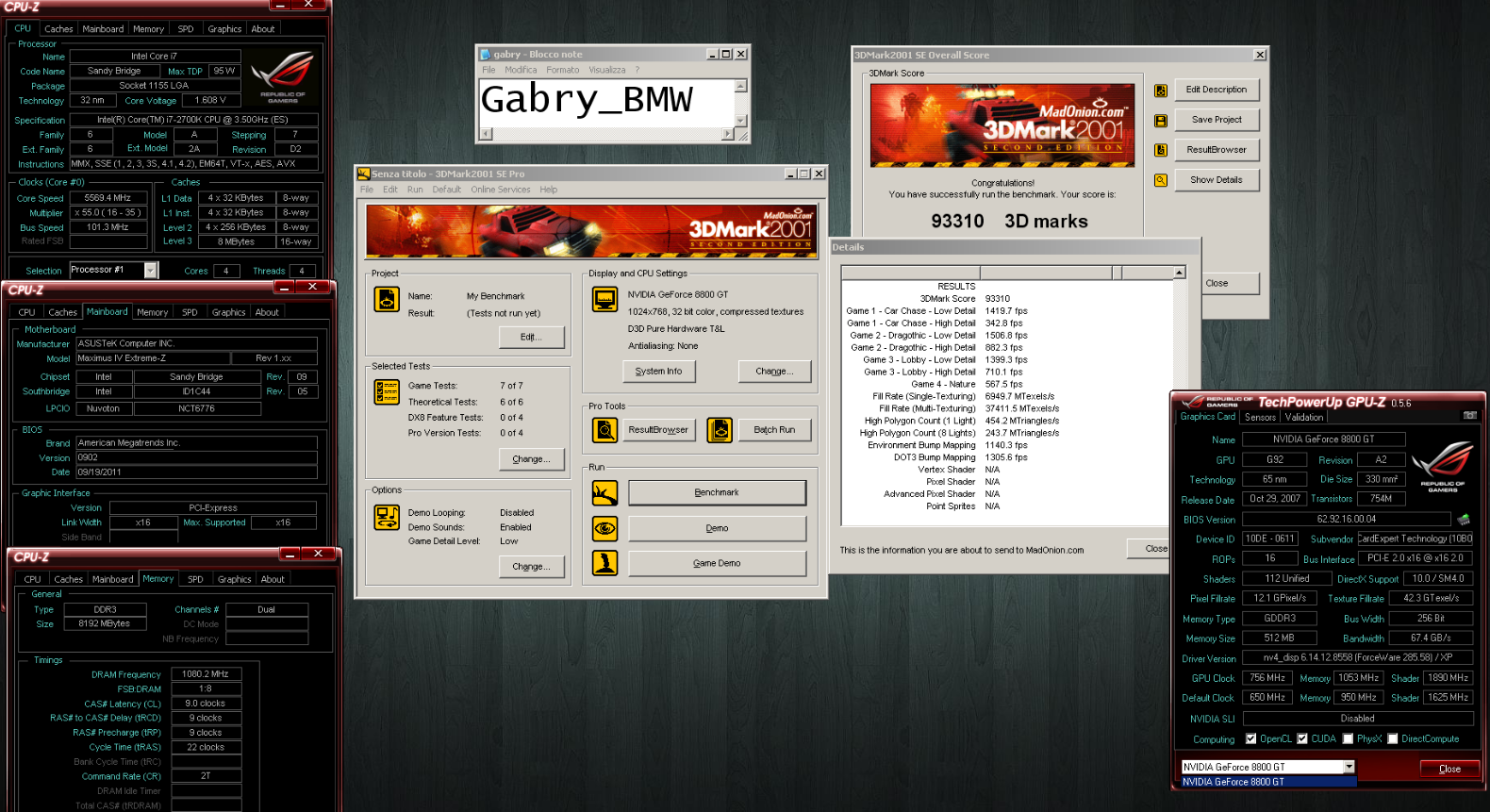Click Change... in Display and CPU Settings

pyautogui.click(x=774, y=372)
